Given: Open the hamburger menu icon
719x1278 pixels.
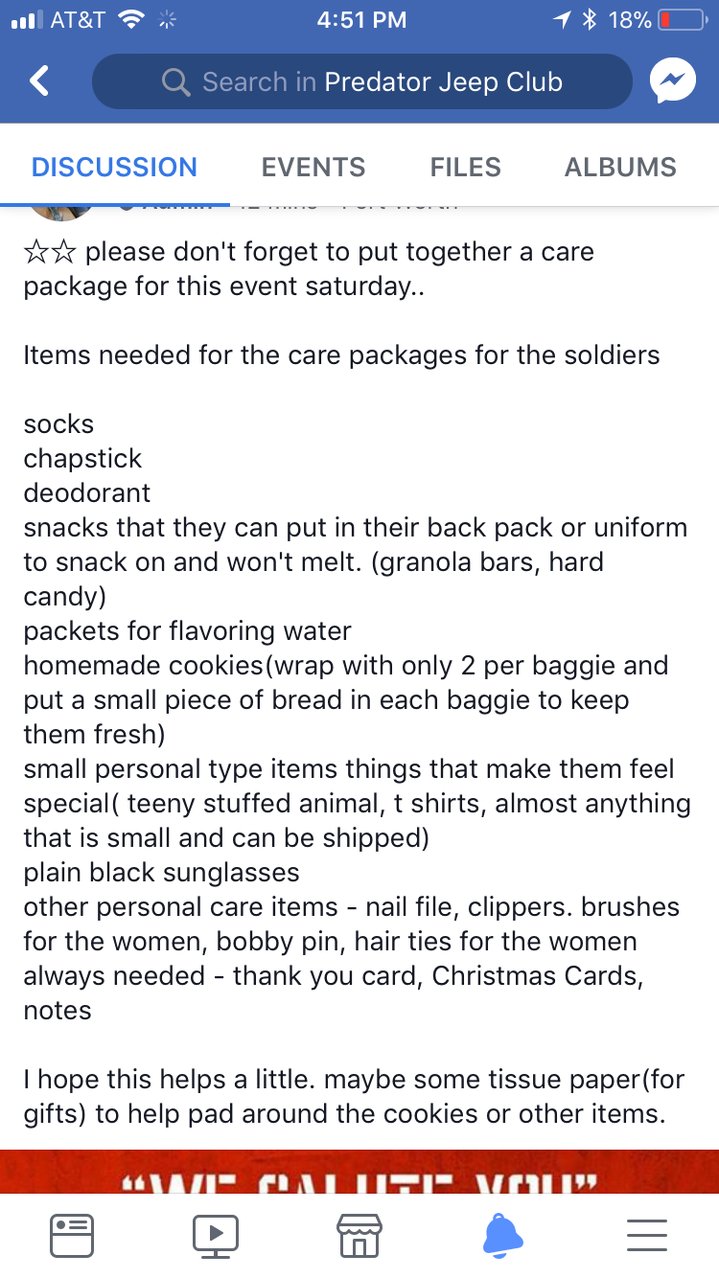Looking at the screenshot, I should point(647,1236).
